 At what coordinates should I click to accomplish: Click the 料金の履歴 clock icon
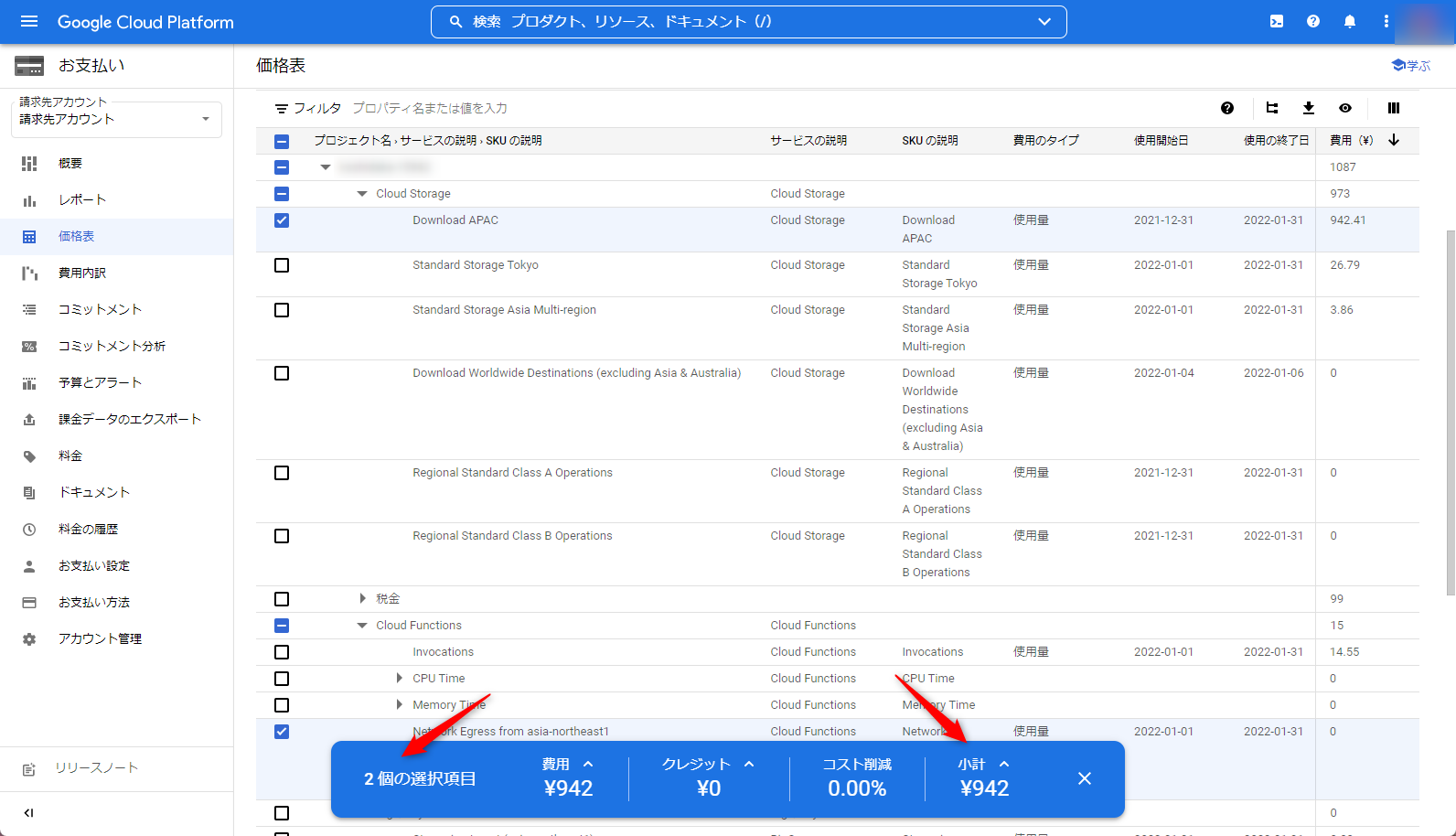click(29, 530)
